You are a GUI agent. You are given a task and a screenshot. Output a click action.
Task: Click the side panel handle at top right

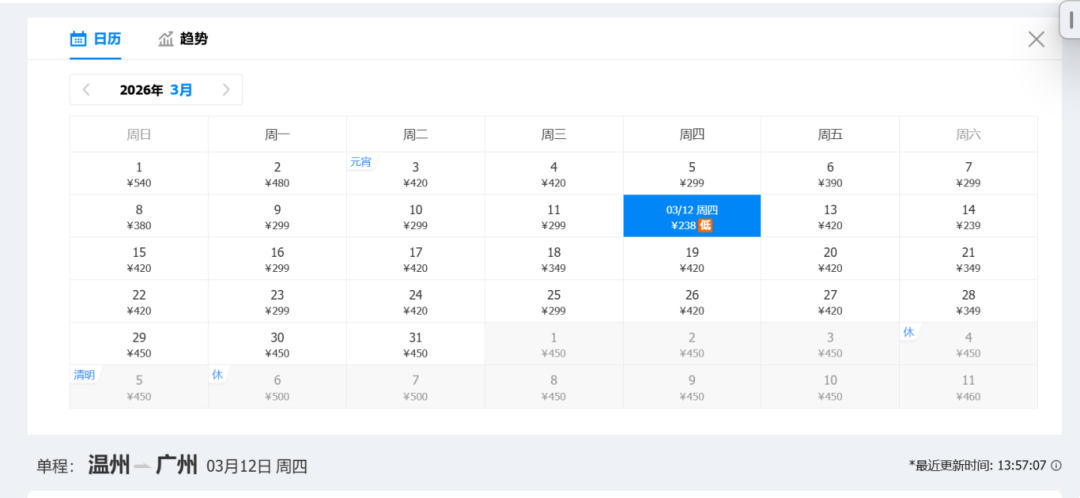coord(1071,19)
